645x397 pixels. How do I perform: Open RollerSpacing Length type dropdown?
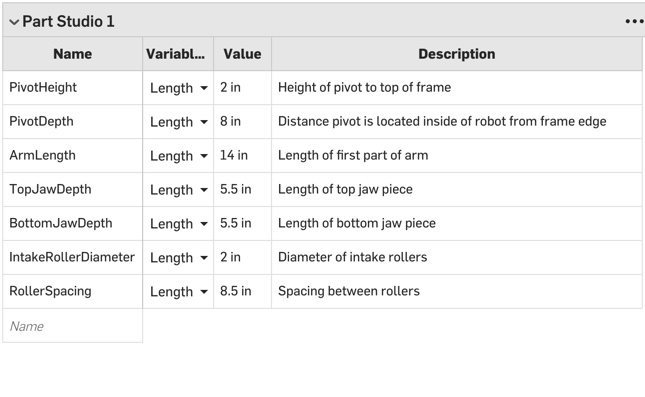click(x=178, y=291)
